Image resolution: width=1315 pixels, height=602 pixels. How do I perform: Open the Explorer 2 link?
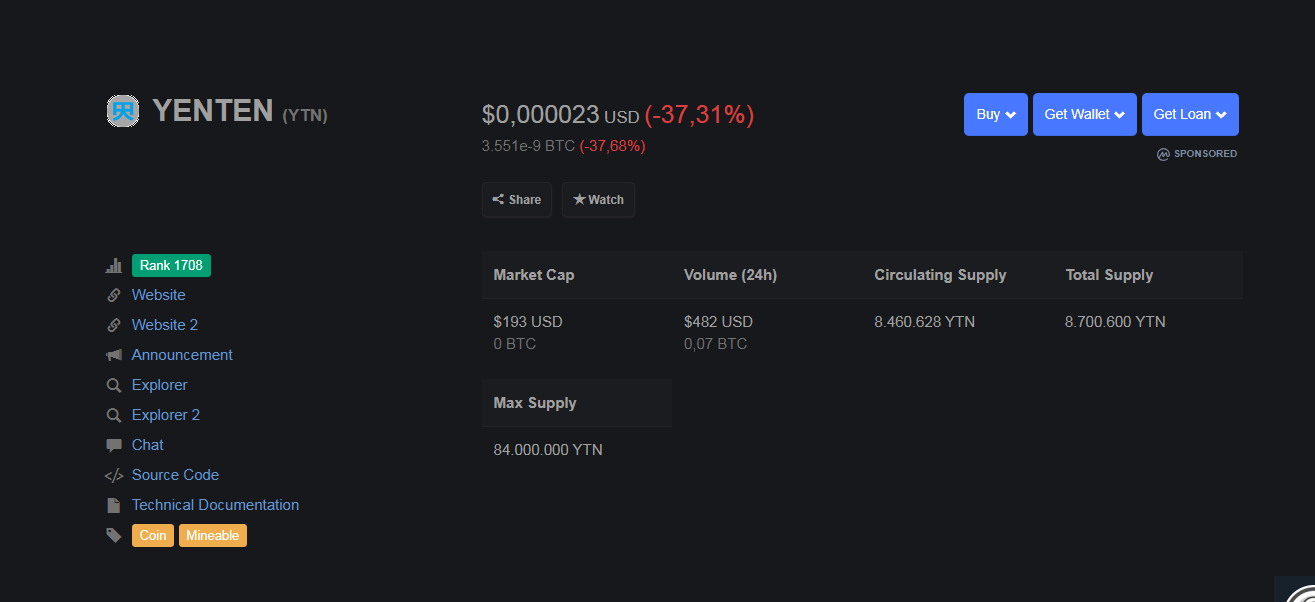166,415
